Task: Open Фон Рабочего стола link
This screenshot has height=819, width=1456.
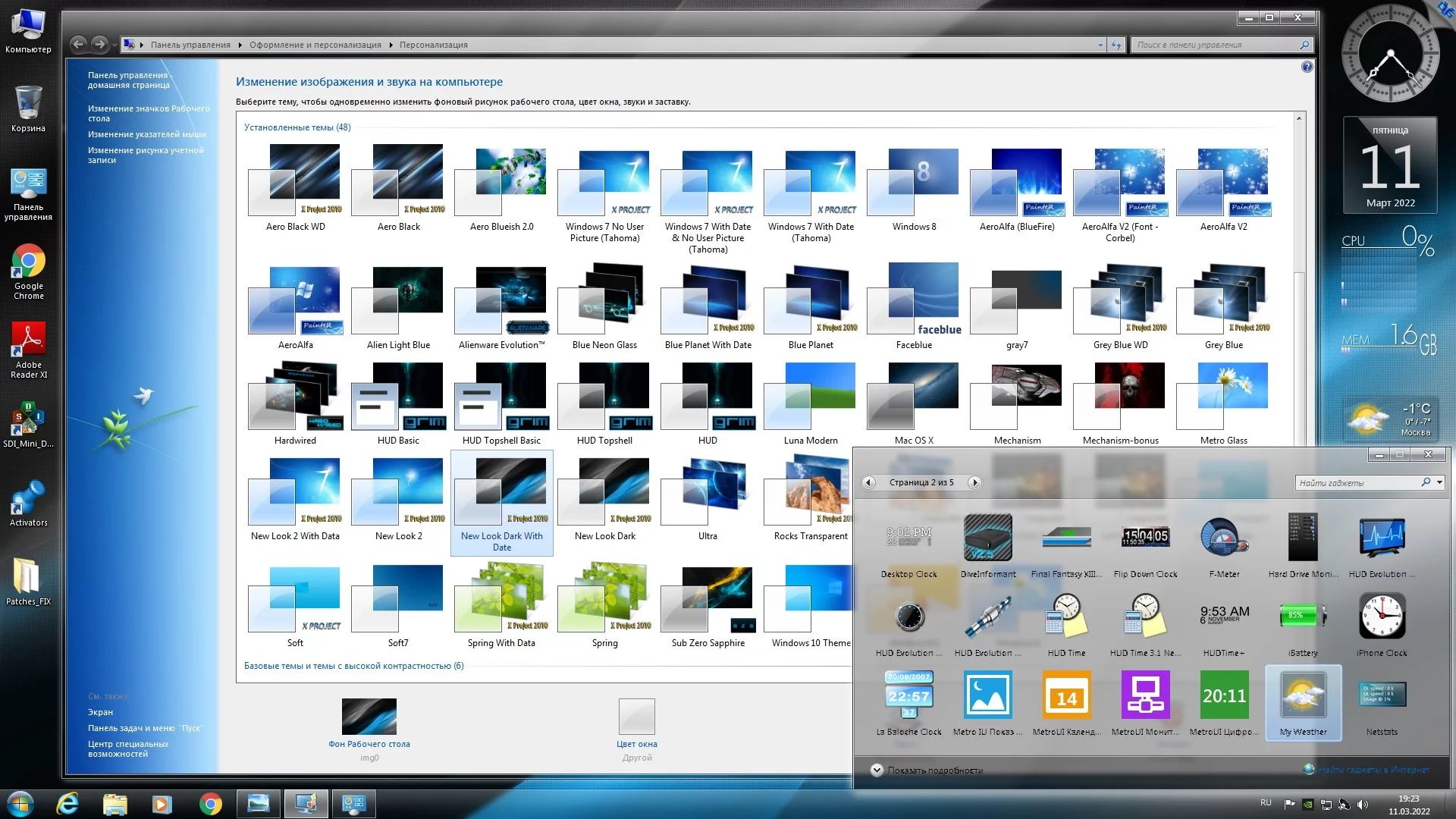Action: click(x=369, y=744)
